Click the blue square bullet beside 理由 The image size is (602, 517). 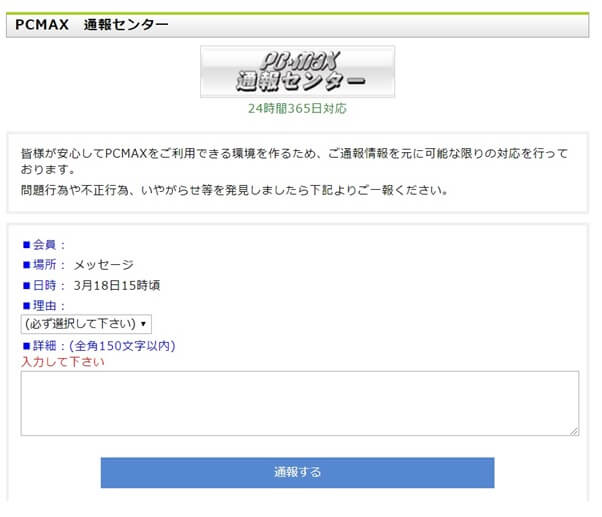click(x=26, y=306)
